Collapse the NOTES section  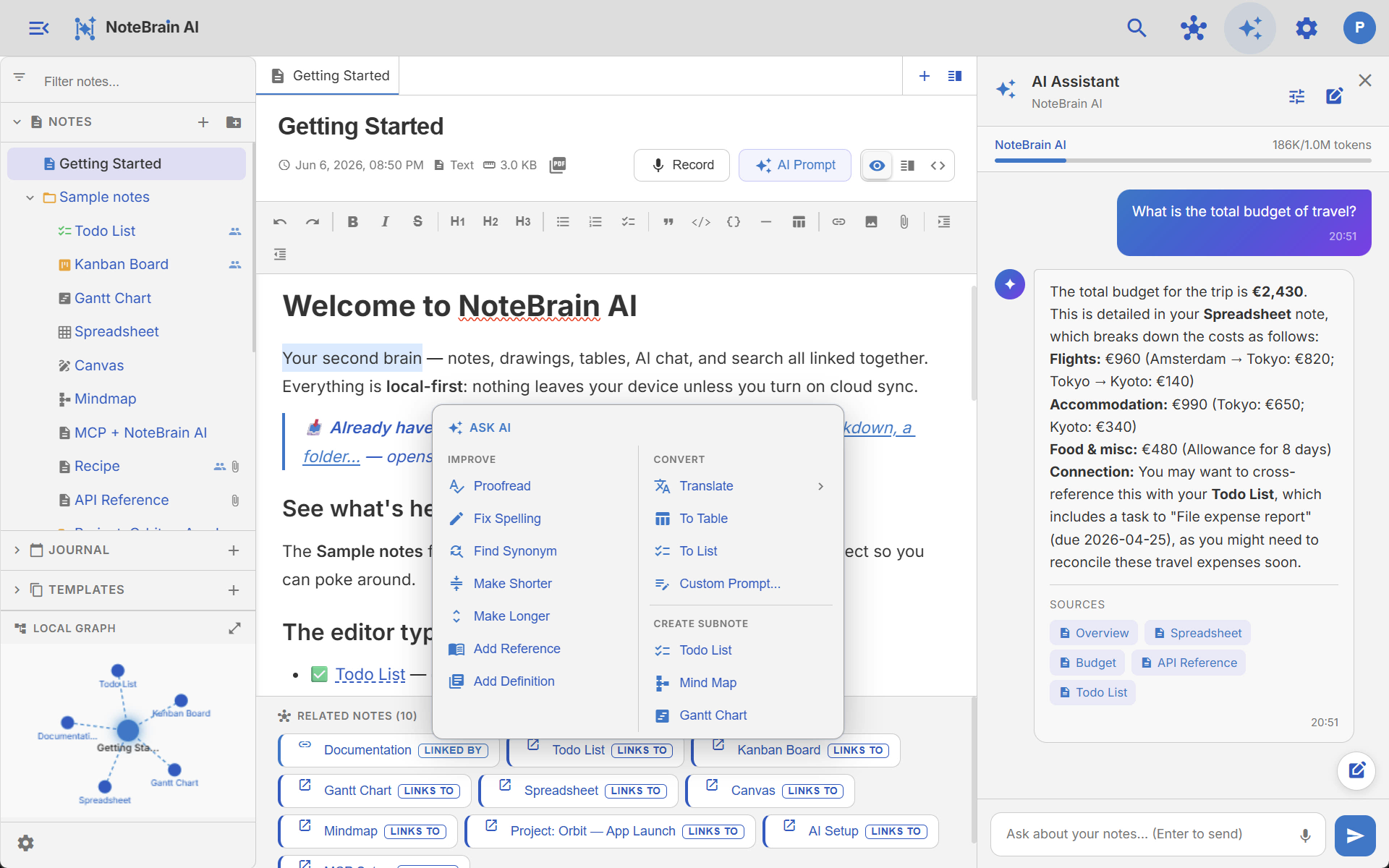(17, 122)
